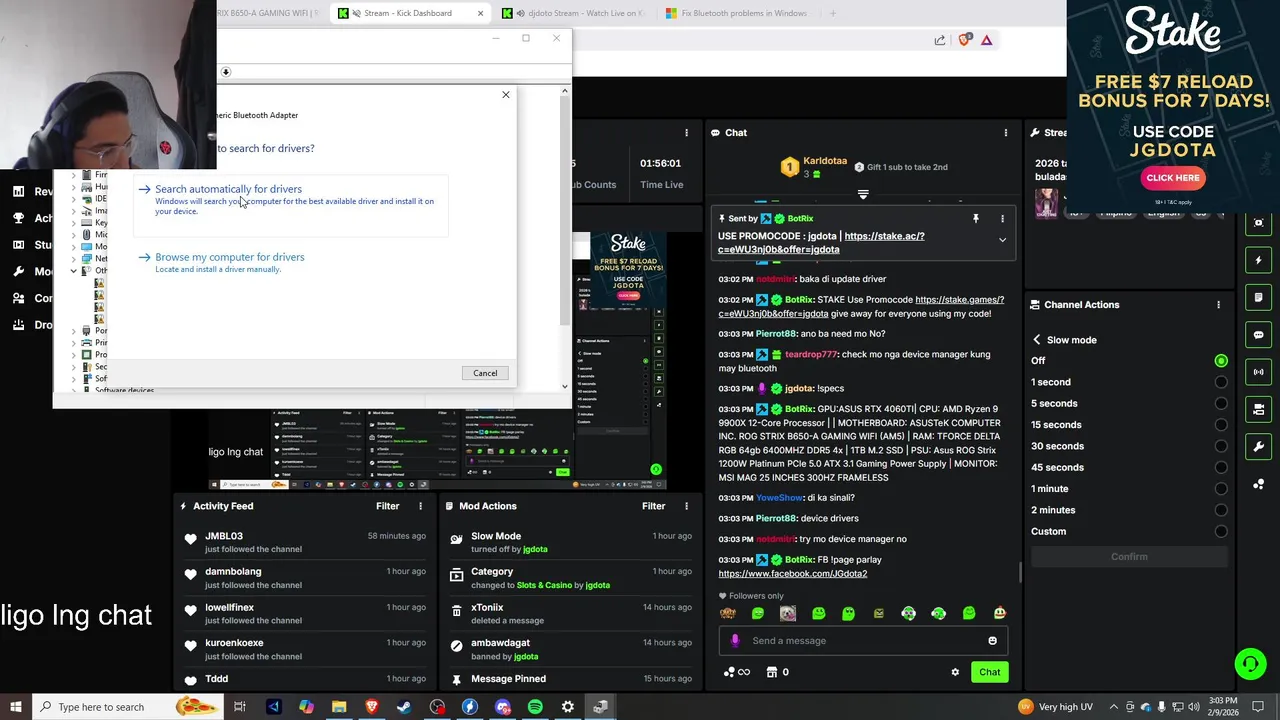This screenshot has width=1280, height=720.
Task: Select 2 minutes slow mode
Action: pyautogui.click(x=1221, y=510)
